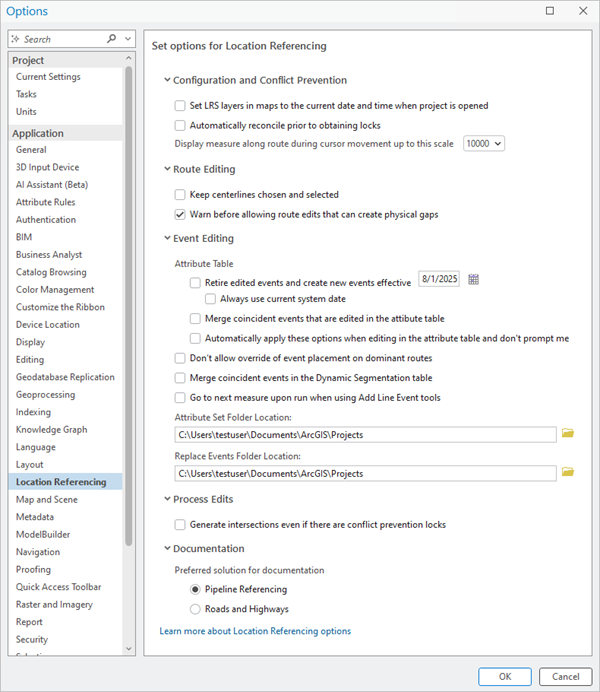Viewport: 600px width, 692px height.
Task: Uncheck Warn before allowing route edits checkbox
Action: 180,214
